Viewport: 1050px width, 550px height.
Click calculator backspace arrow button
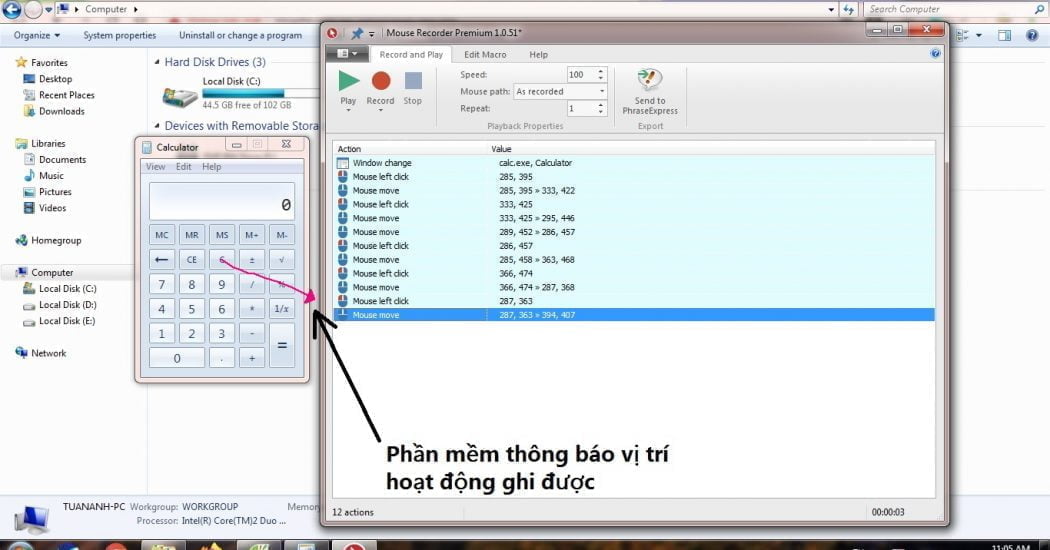pyautogui.click(x=162, y=260)
